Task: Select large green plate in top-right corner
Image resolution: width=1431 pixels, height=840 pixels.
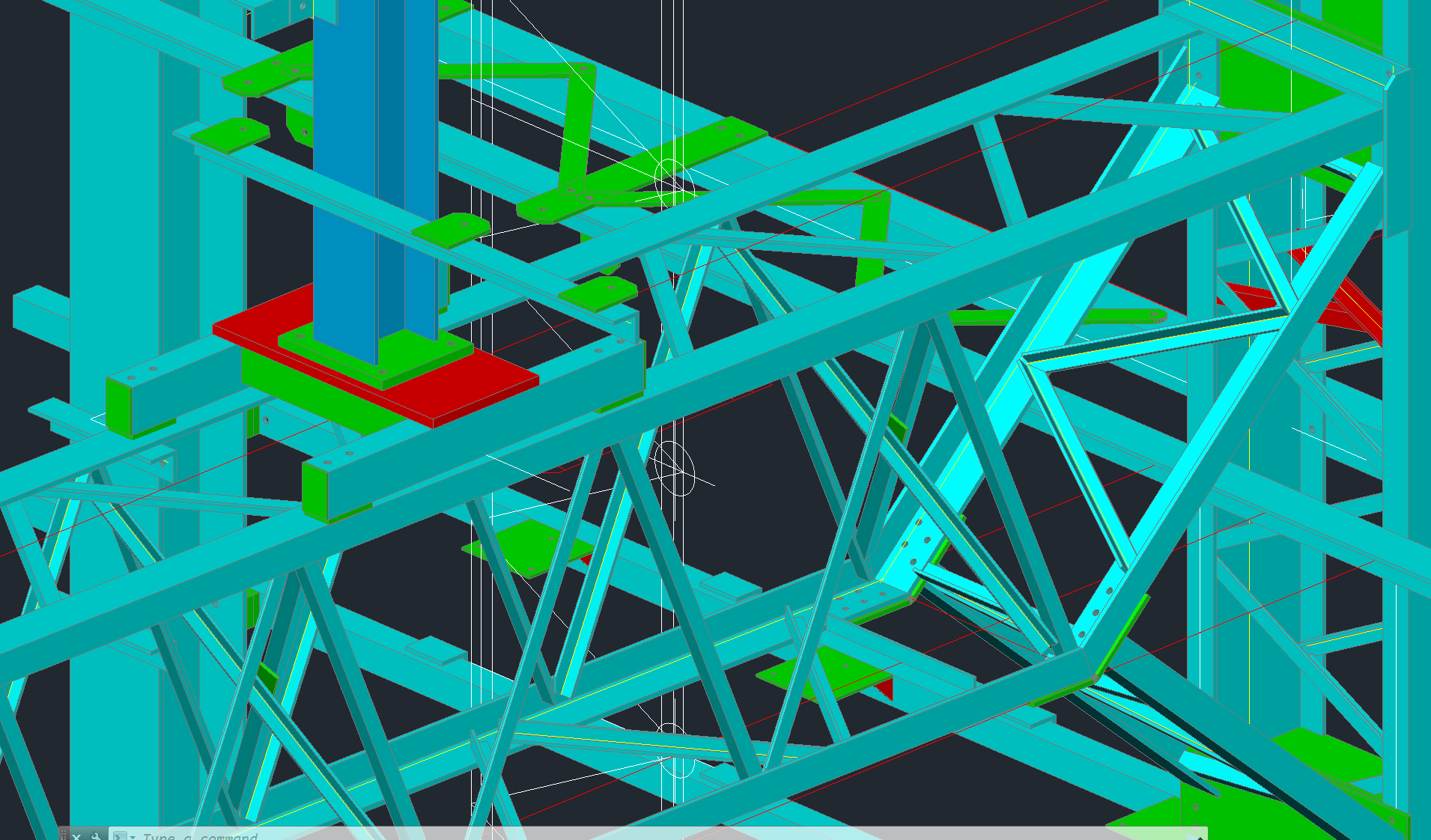Action: (x=1266, y=82)
